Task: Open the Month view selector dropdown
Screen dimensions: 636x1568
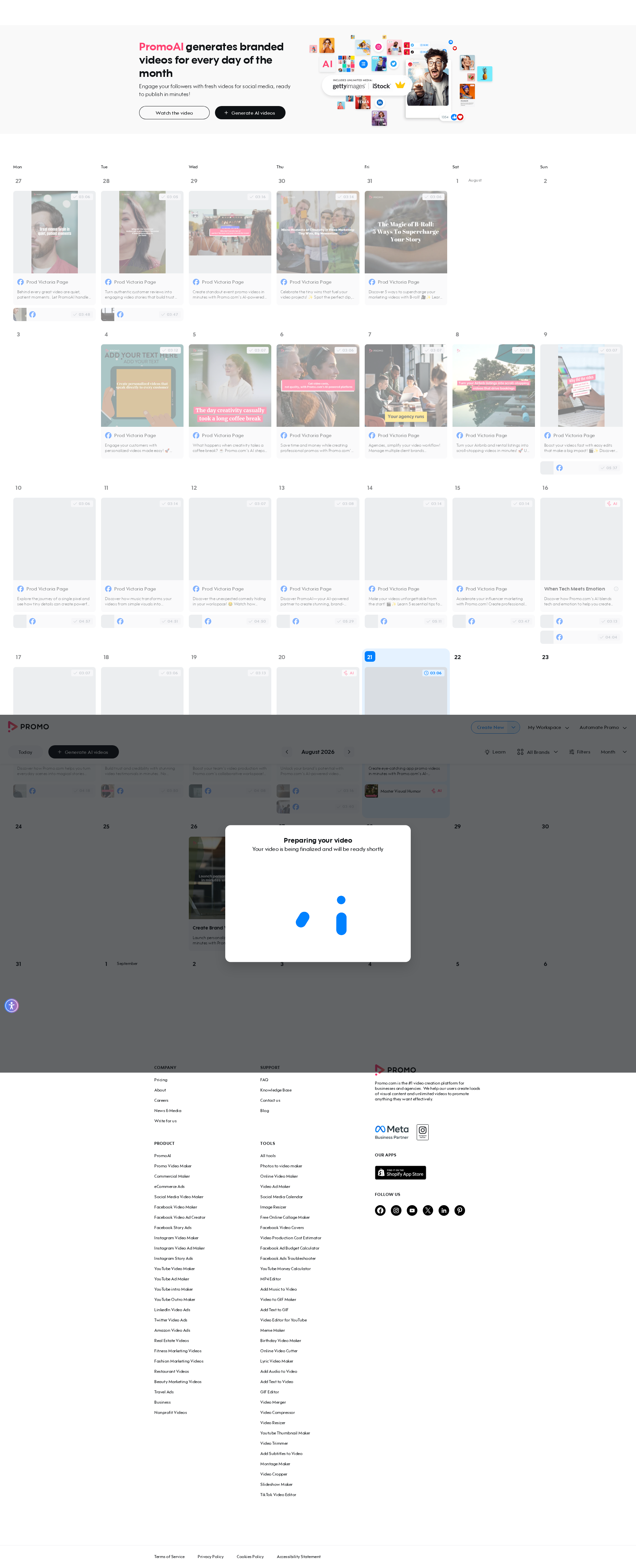Action: coord(613,752)
